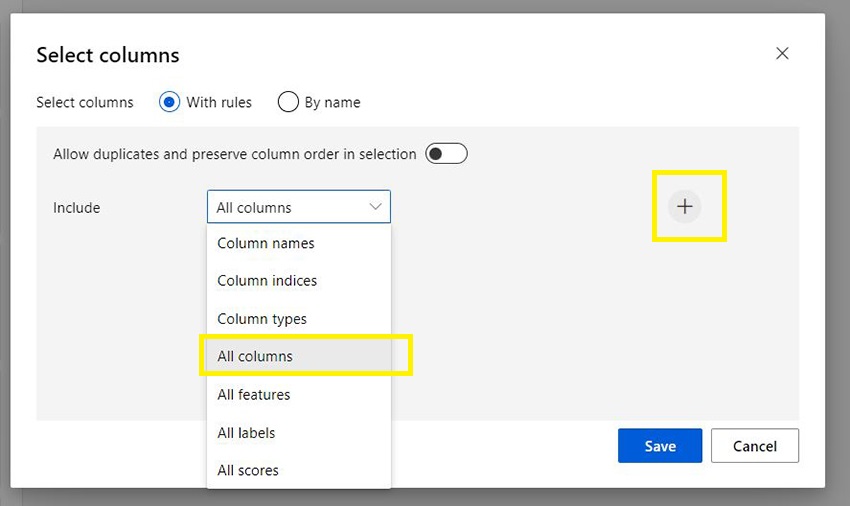Choose the By name radio option
850x506 pixels.
(288, 102)
